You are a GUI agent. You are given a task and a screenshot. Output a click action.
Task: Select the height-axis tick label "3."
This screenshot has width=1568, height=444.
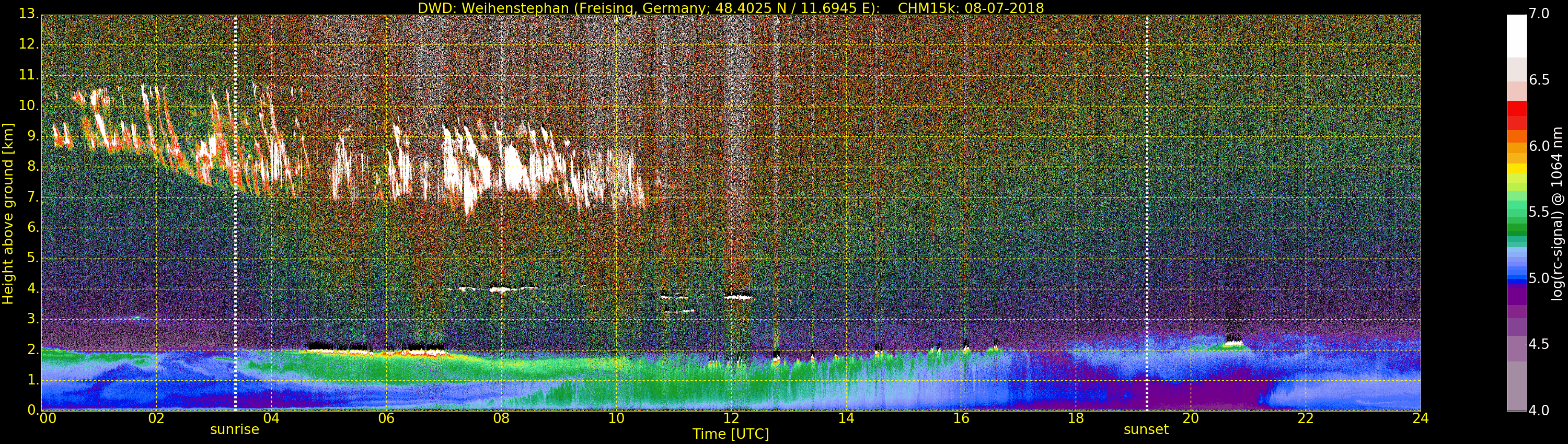coord(33,319)
